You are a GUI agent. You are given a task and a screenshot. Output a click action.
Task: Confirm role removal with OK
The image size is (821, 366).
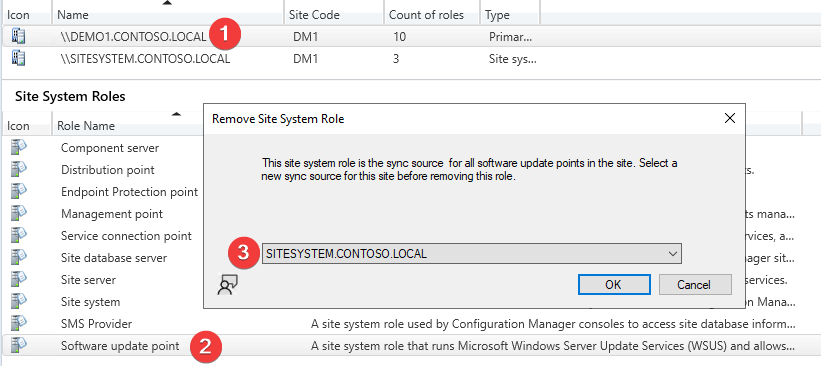pos(614,285)
